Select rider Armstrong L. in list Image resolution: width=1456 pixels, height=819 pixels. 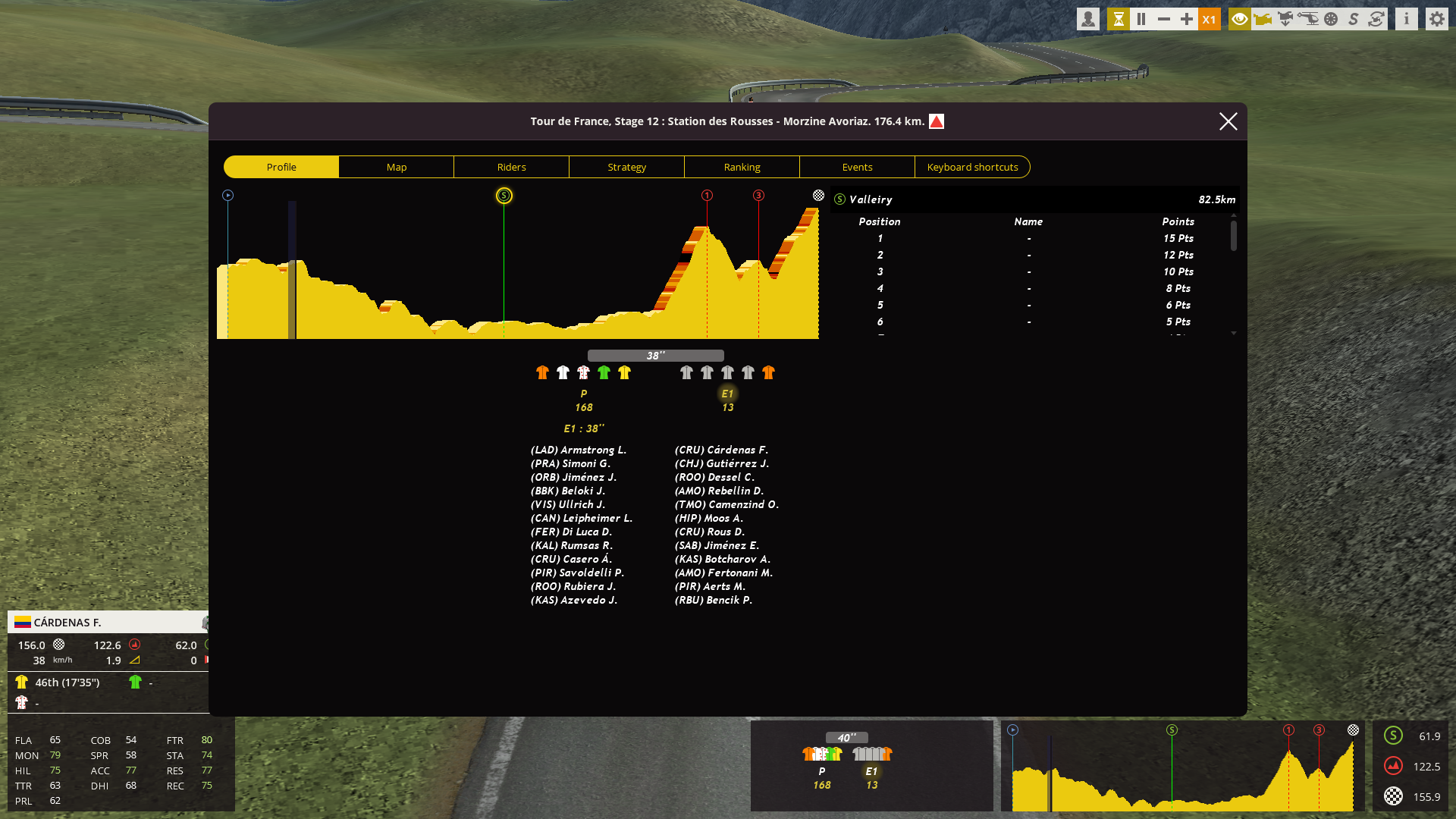coord(579,450)
